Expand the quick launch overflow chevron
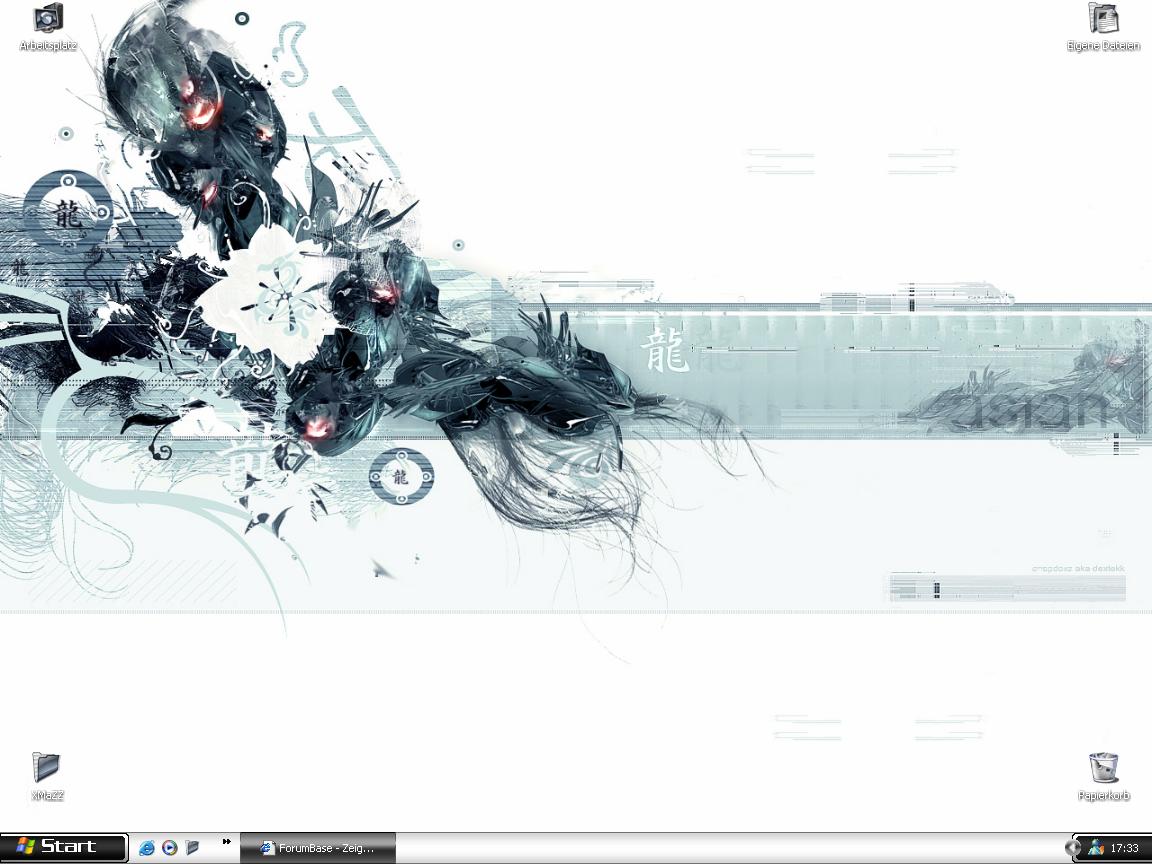 (x=226, y=842)
